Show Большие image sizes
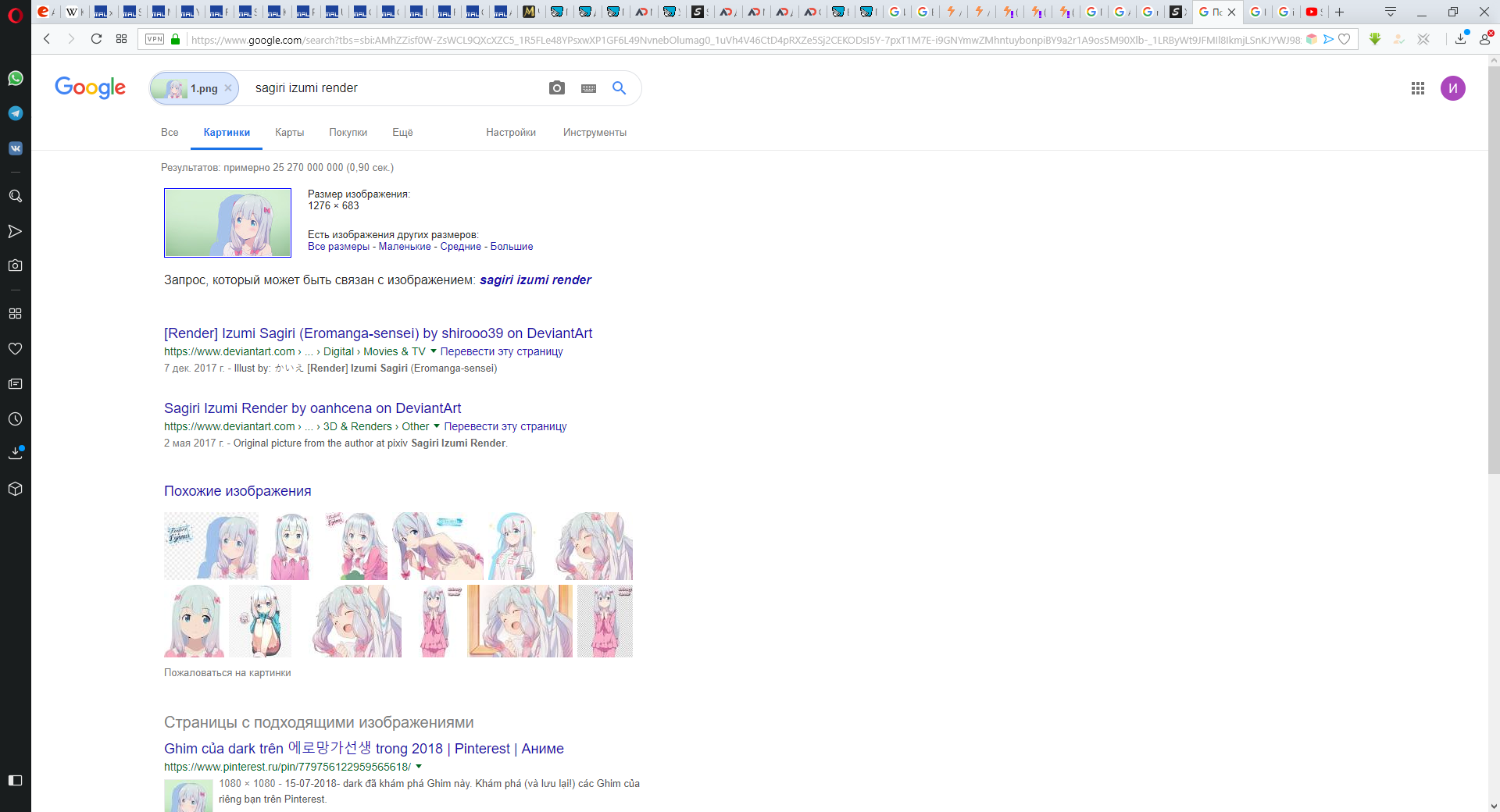This screenshot has width=1500, height=812. coord(512,247)
